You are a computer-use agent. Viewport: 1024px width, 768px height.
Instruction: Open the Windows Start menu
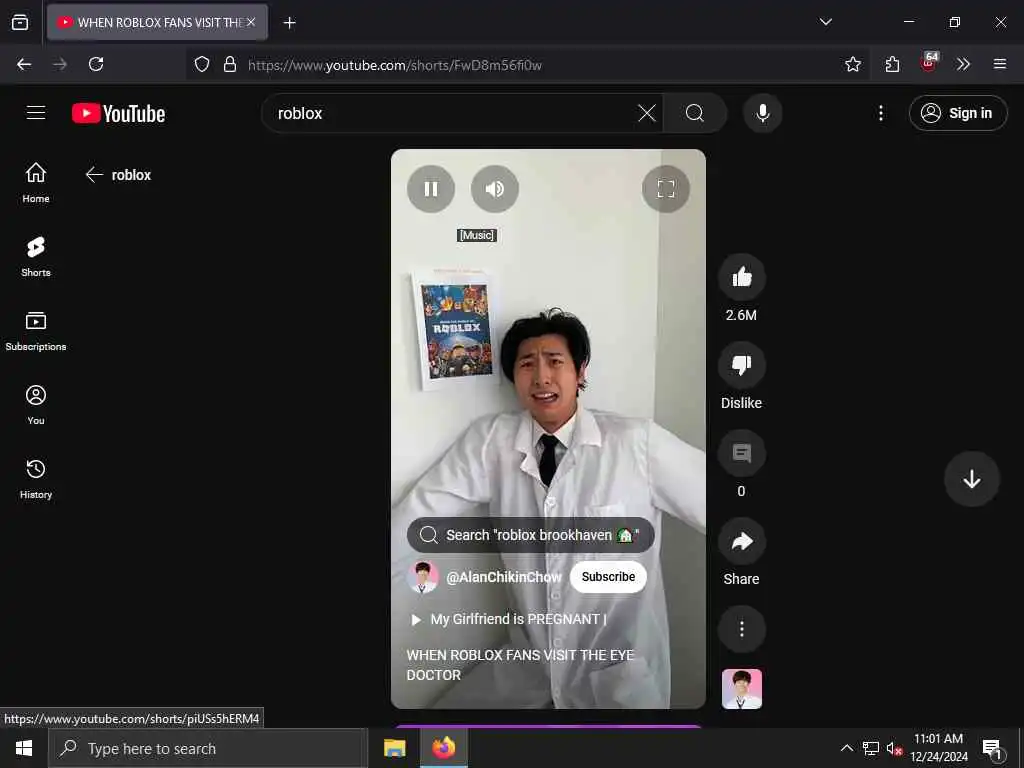coord(24,748)
